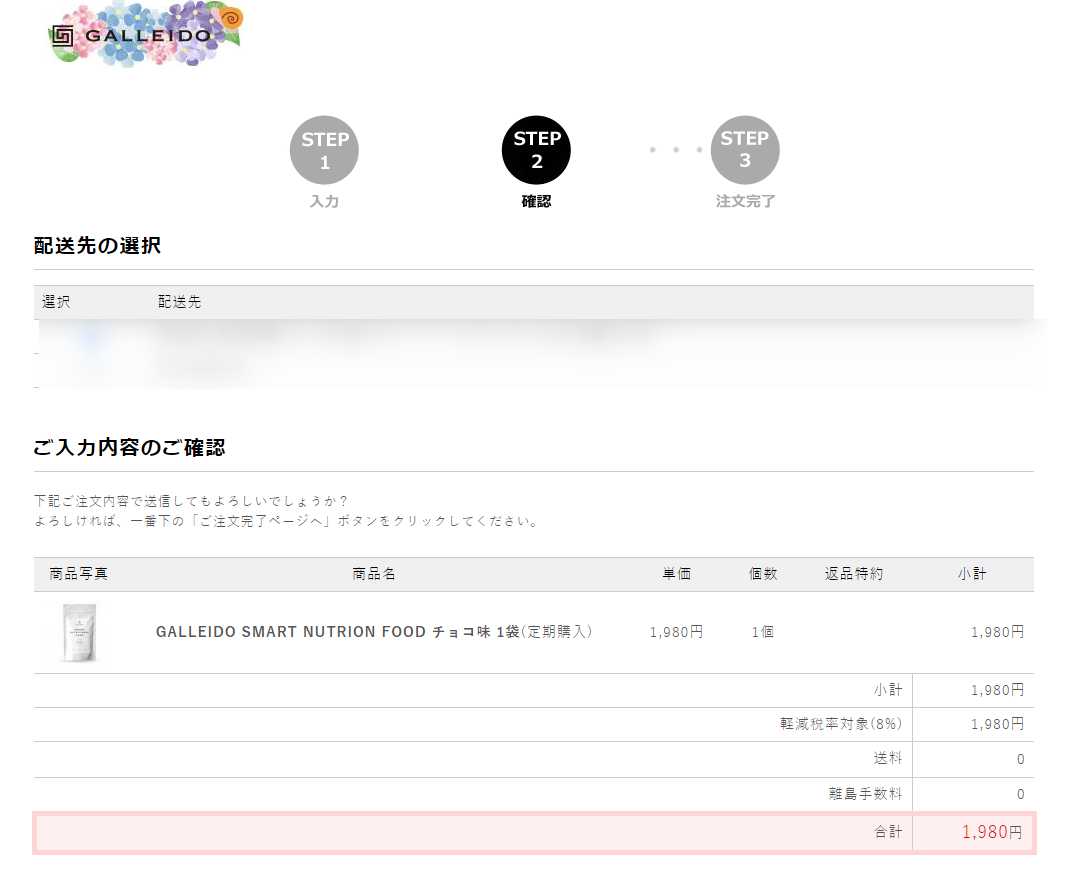Click the unit price 1,980円 cell
Screen dimensions: 1066x876
pyautogui.click(x=676, y=632)
